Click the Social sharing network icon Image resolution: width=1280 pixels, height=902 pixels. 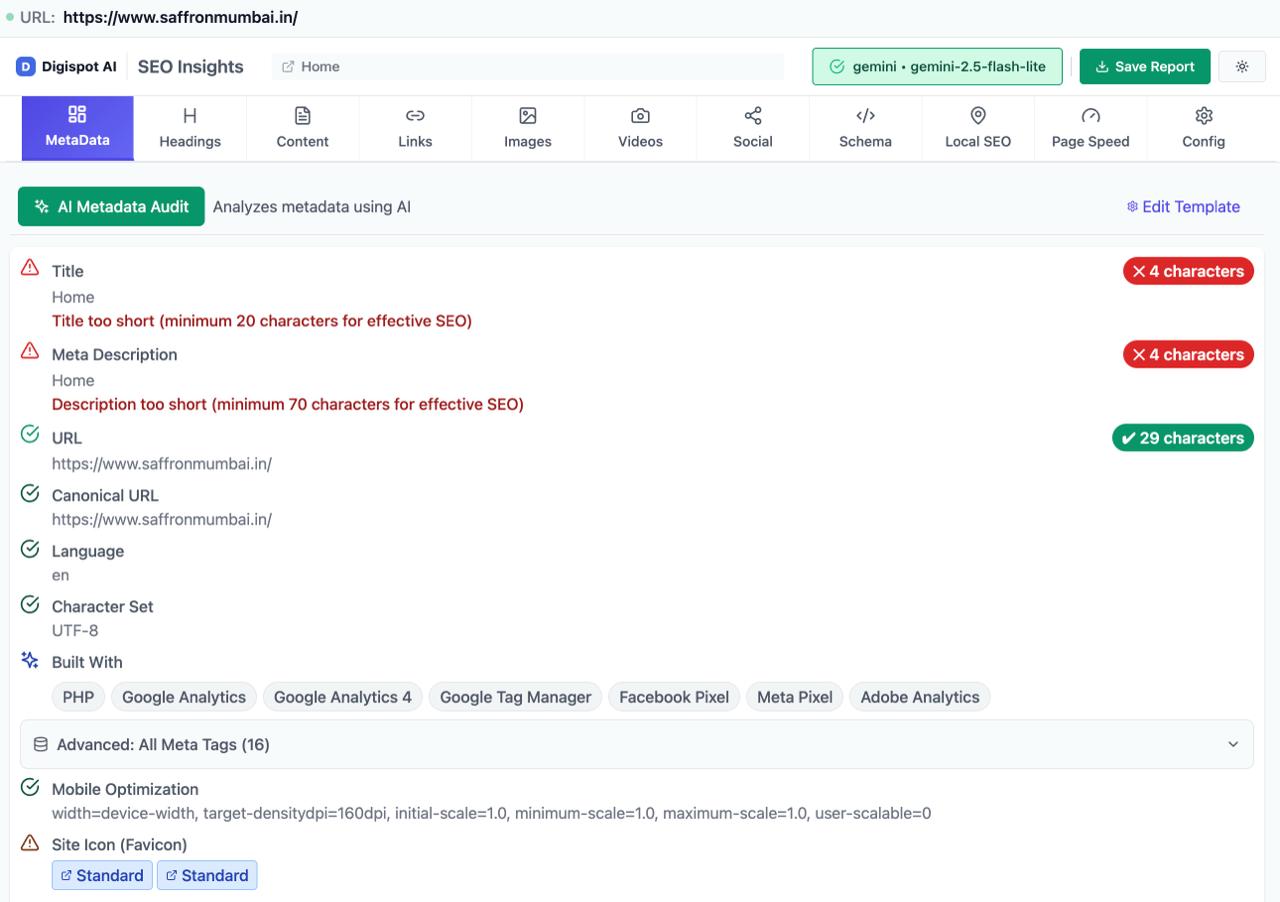752,115
